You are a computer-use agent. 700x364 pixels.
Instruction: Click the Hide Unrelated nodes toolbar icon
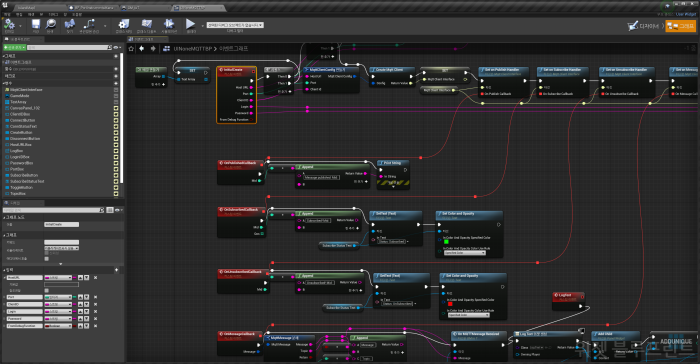tap(89, 25)
